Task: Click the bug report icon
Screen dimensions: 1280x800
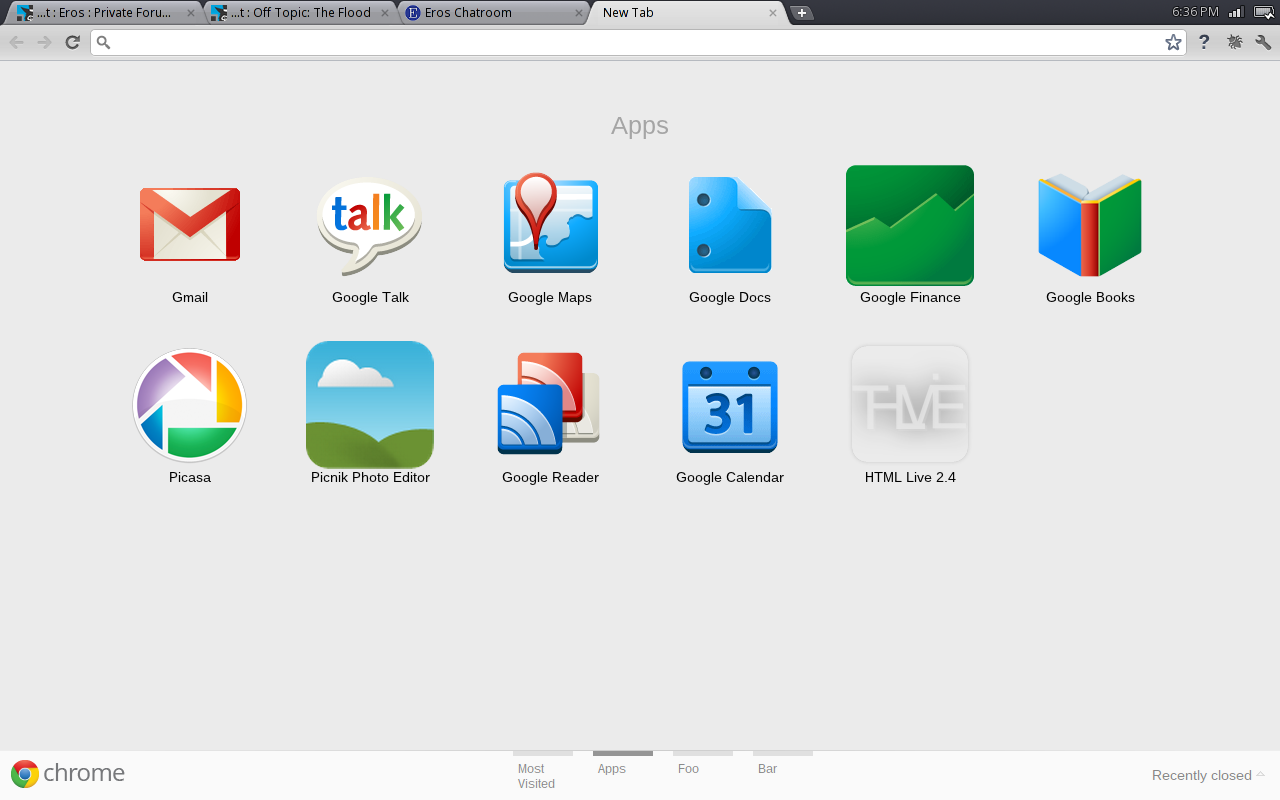Action: point(1235,42)
